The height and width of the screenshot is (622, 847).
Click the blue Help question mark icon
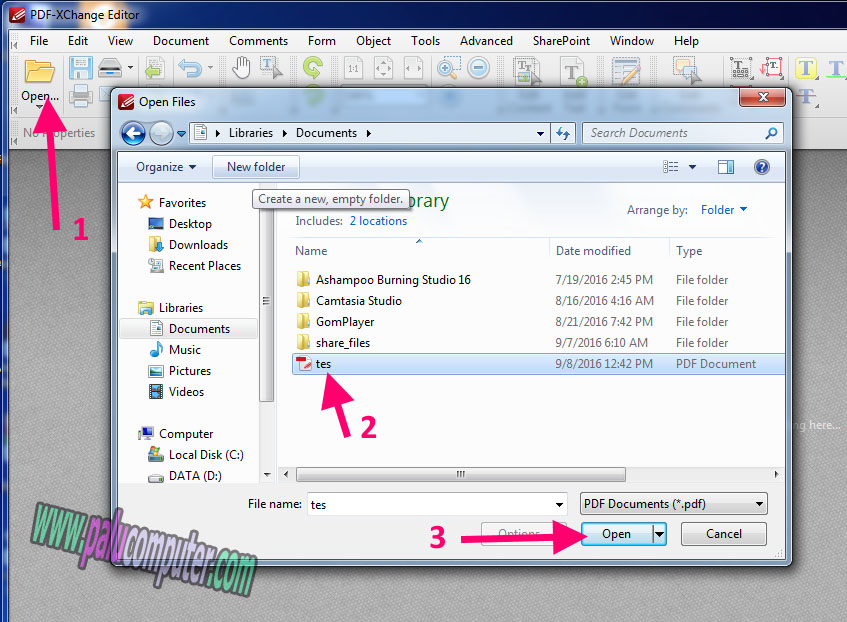[762, 167]
